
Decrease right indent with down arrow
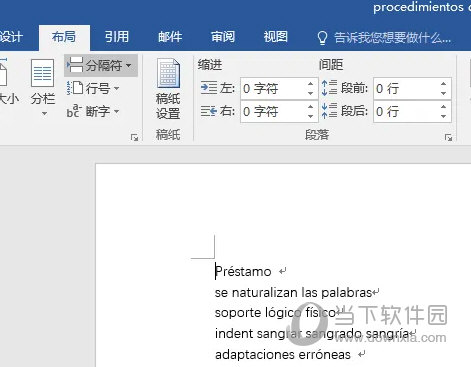(x=311, y=116)
